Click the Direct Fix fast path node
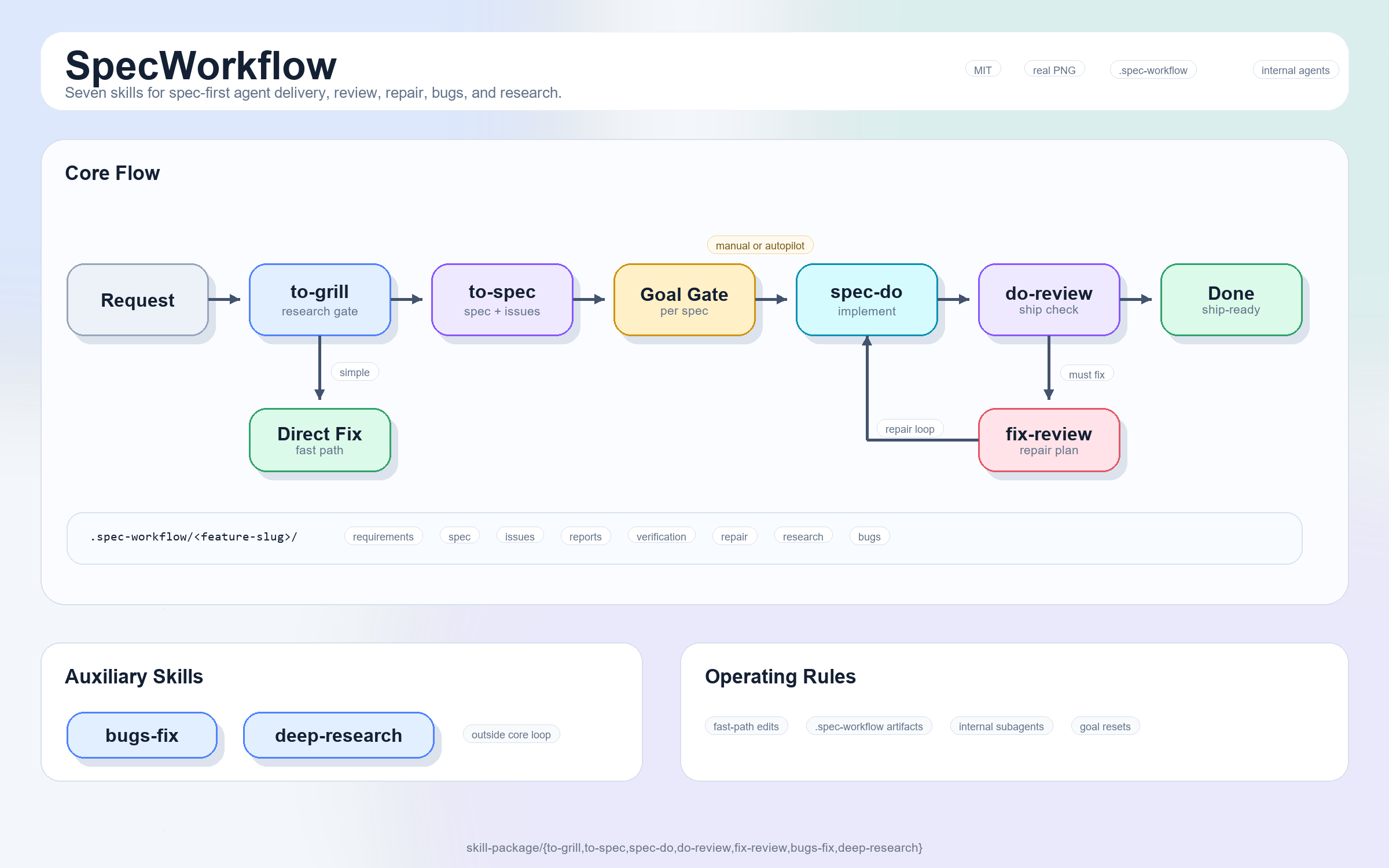This screenshot has width=1389, height=868. coord(320,440)
